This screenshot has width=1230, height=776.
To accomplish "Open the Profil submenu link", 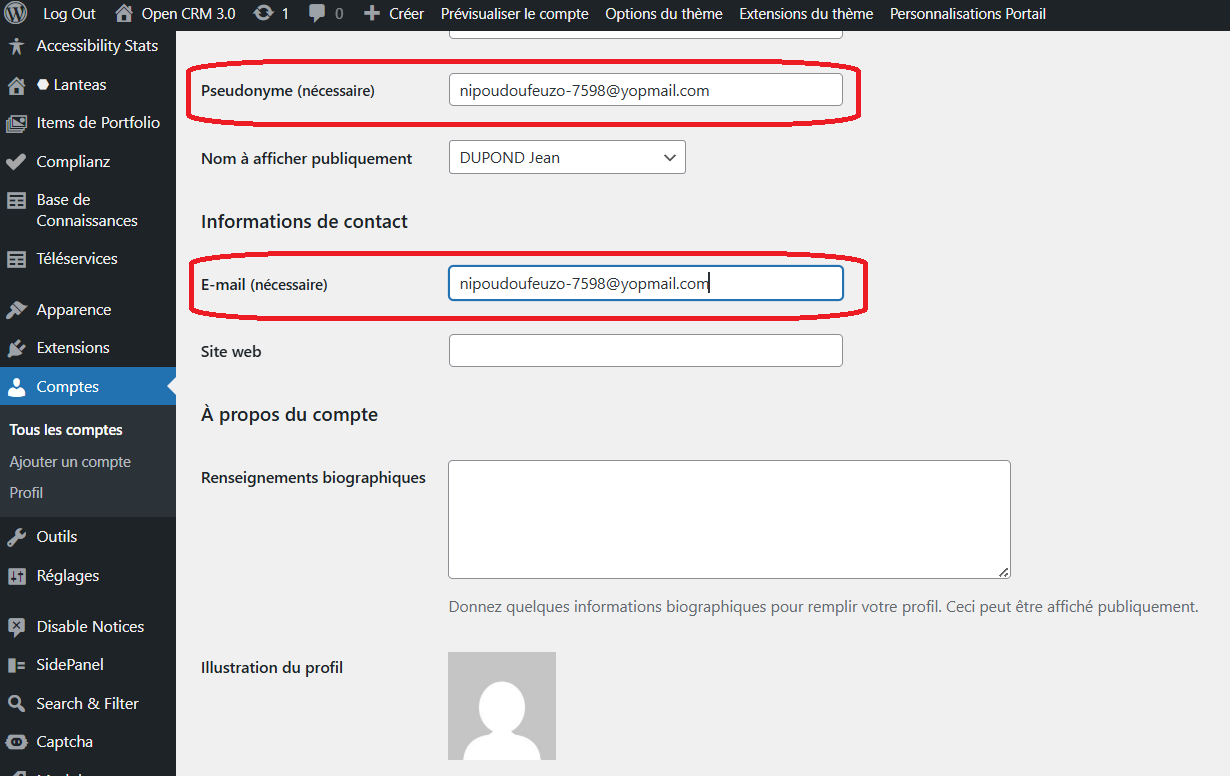I will (x=26, y=493).
